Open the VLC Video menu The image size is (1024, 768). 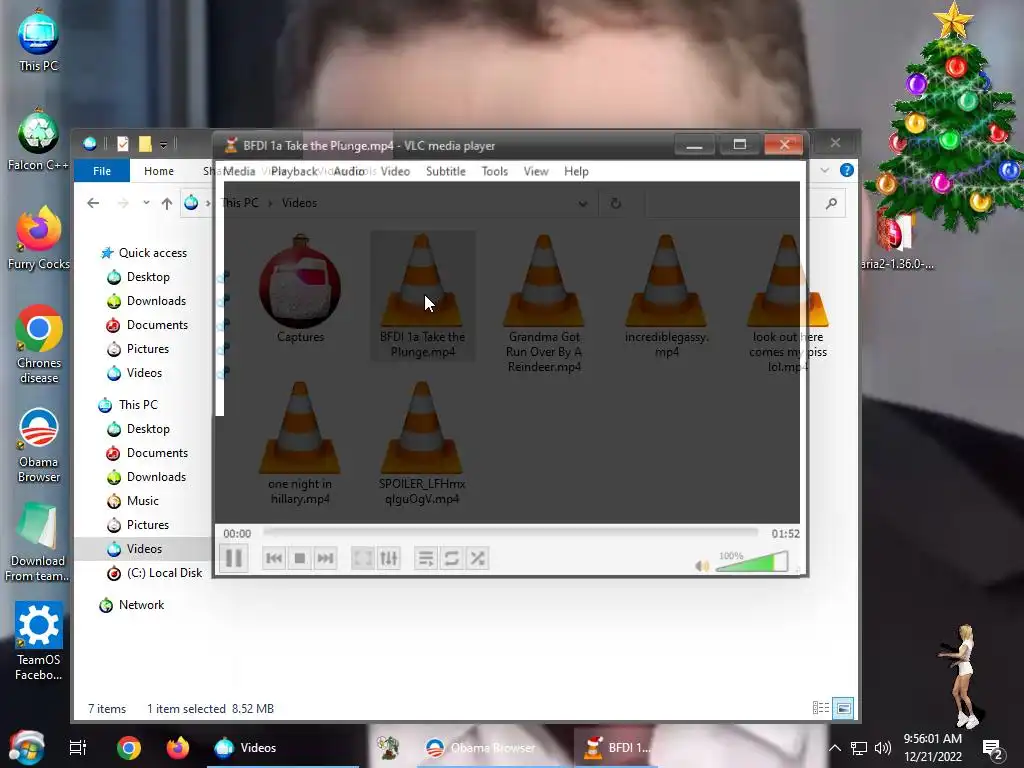pyautogui.click(x=395, y=171)
